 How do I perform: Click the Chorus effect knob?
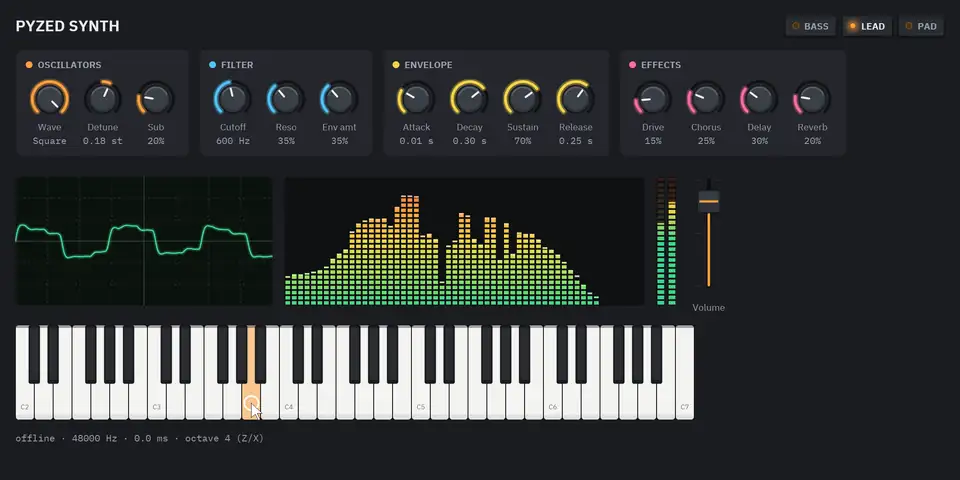coord(706,98)
